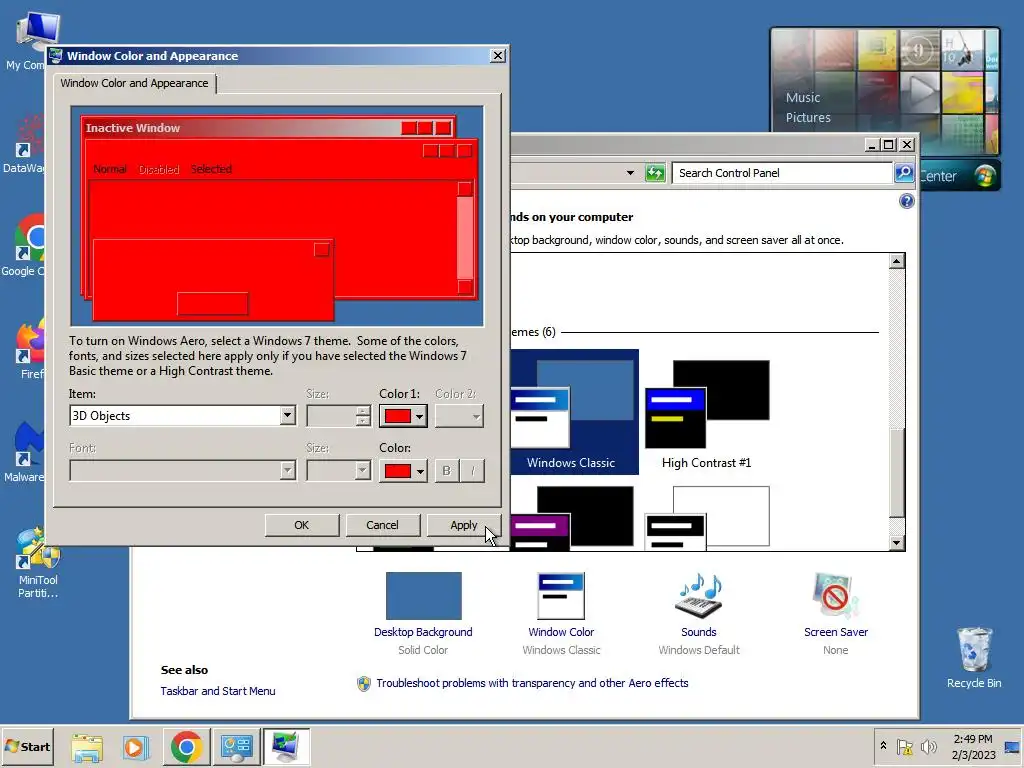Click the Normal menu item in preview
Viewport: 1024px width, 768px height.
click(110, 169)
